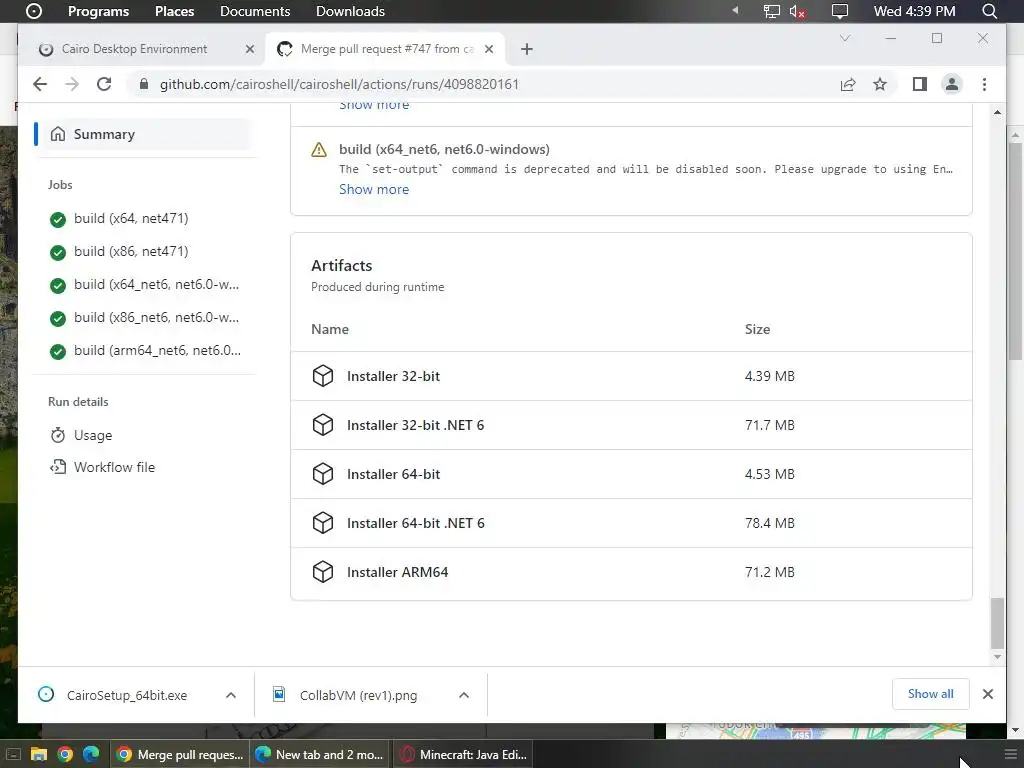Viewport: 1024px width, 768px height.
Task: Open the Places menu
Action: pos(174,11)
